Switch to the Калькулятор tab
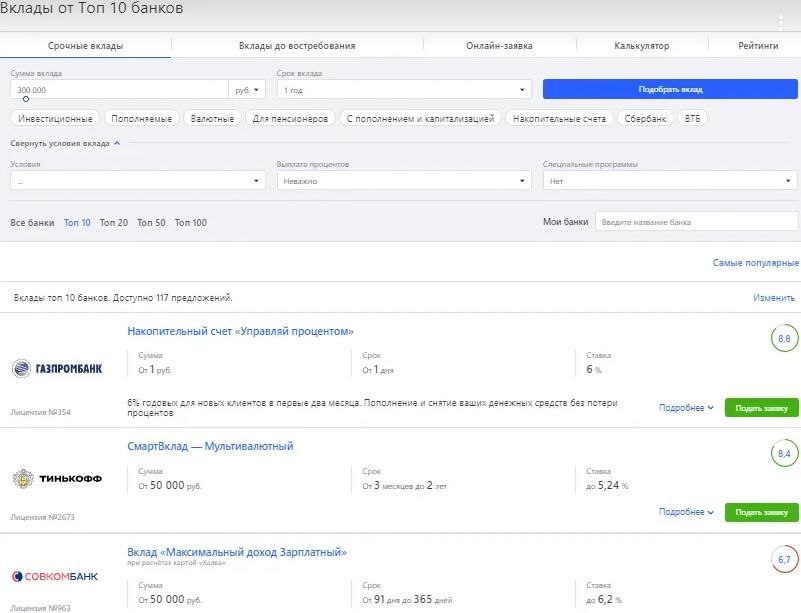Screen dimensions: 801x613 coord(641,46)
